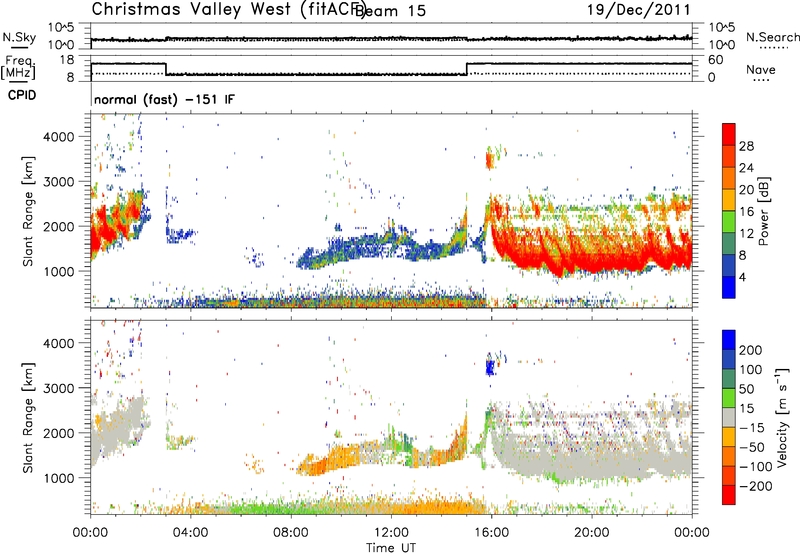Click the 04:00 time tick label

click(190, 533)
